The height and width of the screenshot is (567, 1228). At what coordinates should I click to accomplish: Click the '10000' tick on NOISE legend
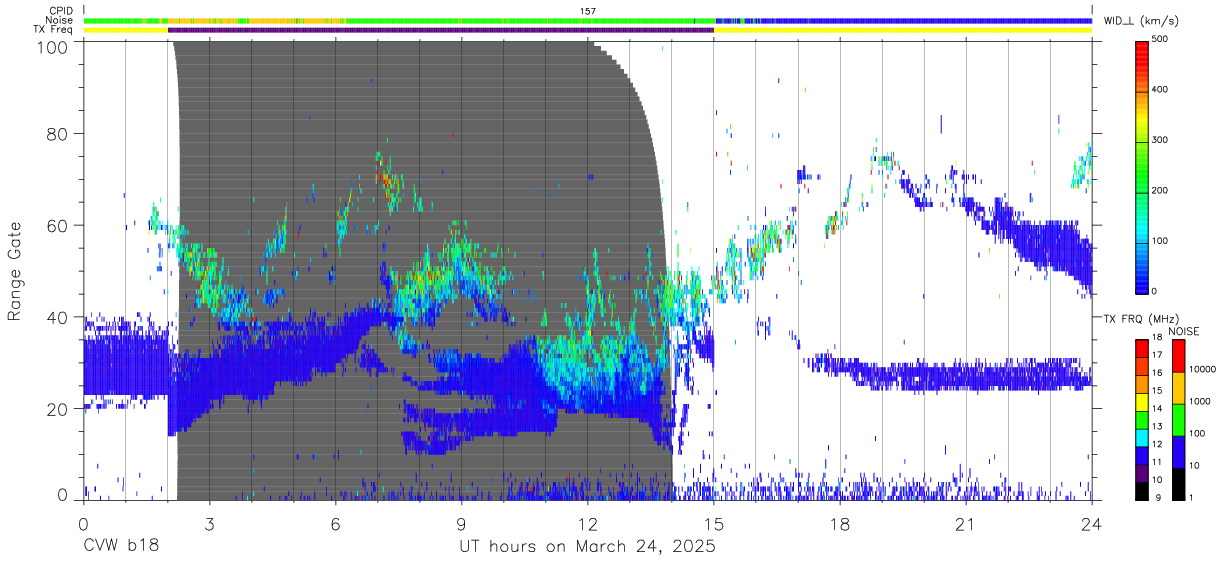click(1202, 369)
